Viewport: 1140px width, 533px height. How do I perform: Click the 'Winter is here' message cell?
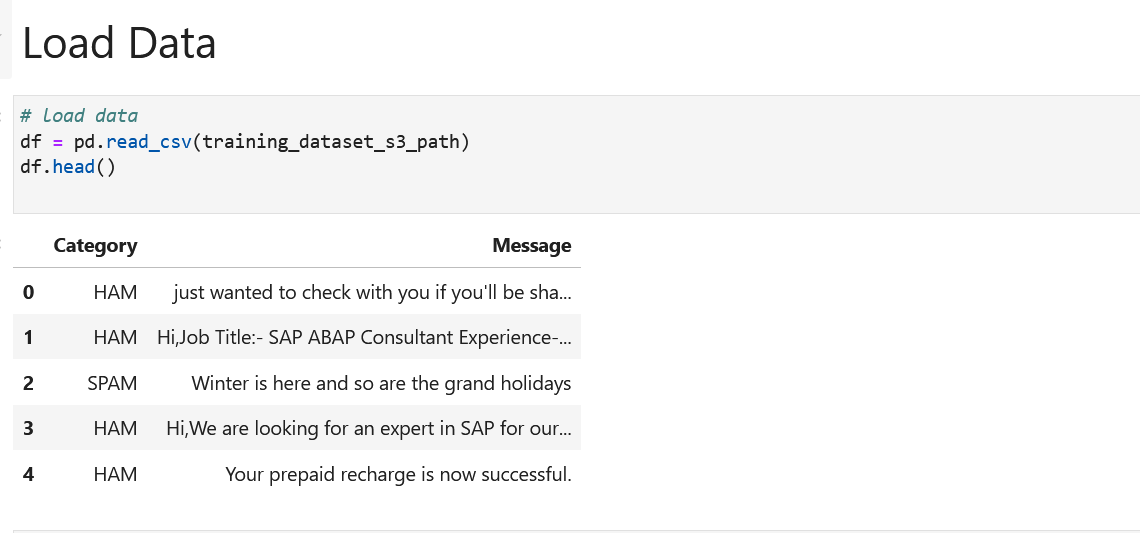click(381, 383)
